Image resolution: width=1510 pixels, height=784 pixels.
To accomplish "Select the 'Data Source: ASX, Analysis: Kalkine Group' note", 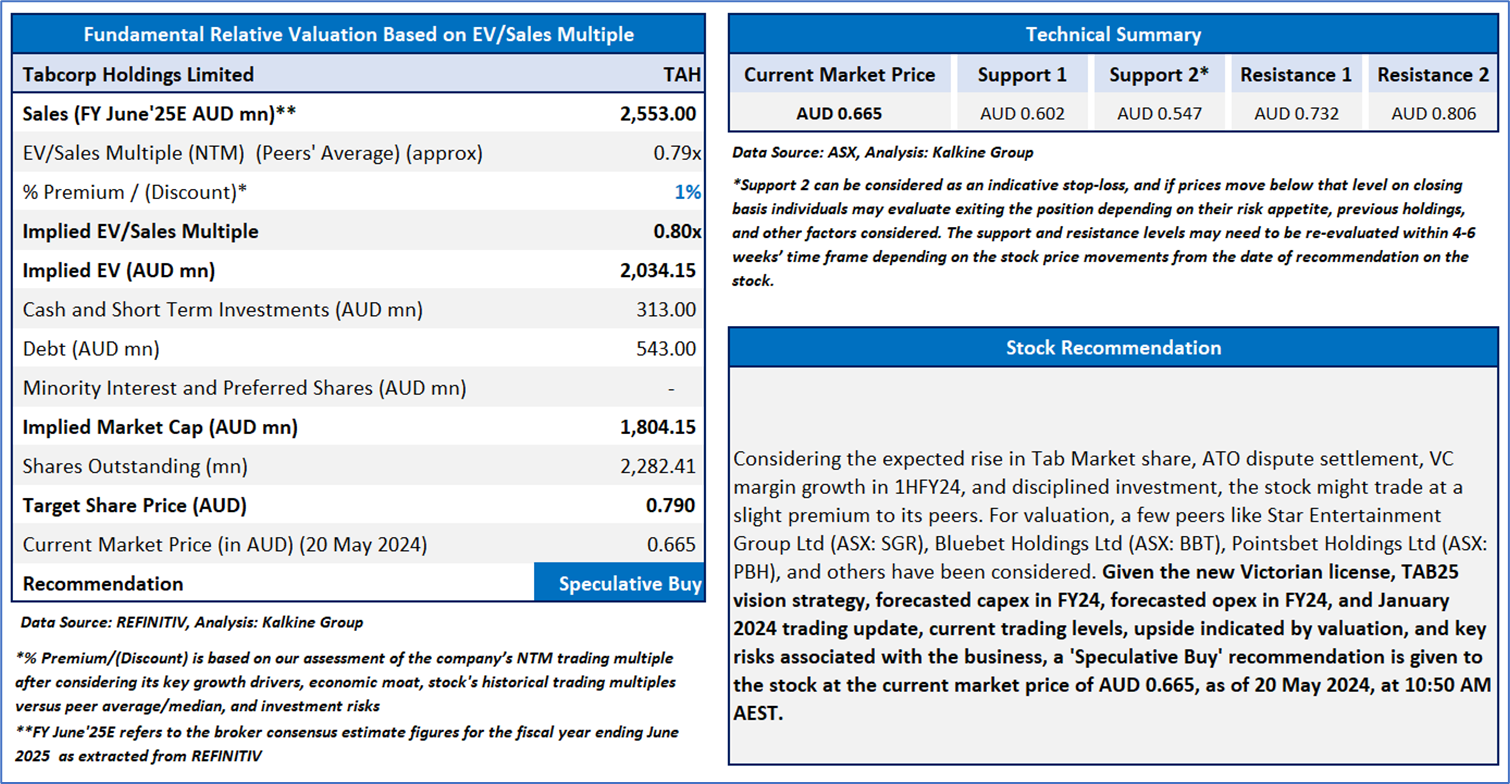I will click(883, 153).
